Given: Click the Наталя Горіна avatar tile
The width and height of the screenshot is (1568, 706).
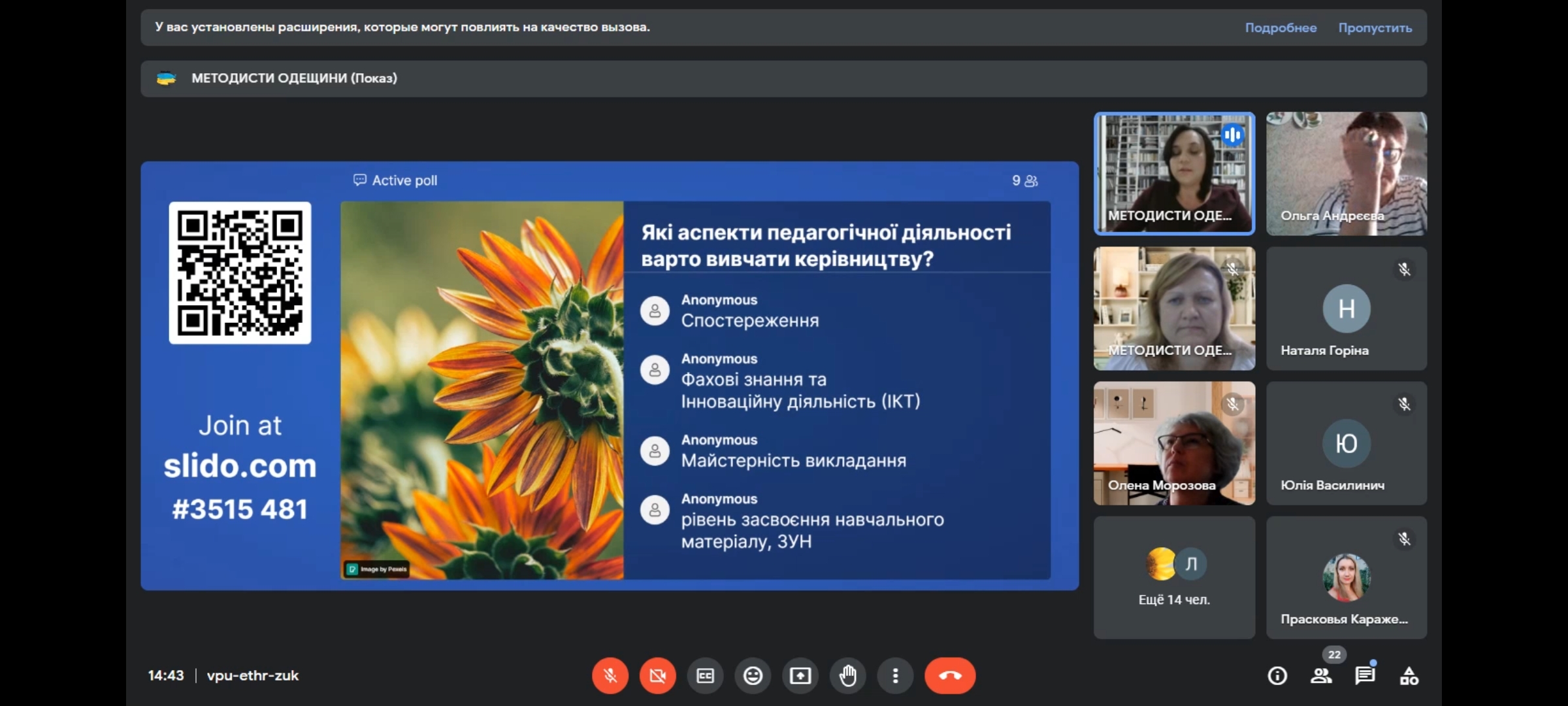Looking at the screenshot, I should click(x=1346, y=309).
